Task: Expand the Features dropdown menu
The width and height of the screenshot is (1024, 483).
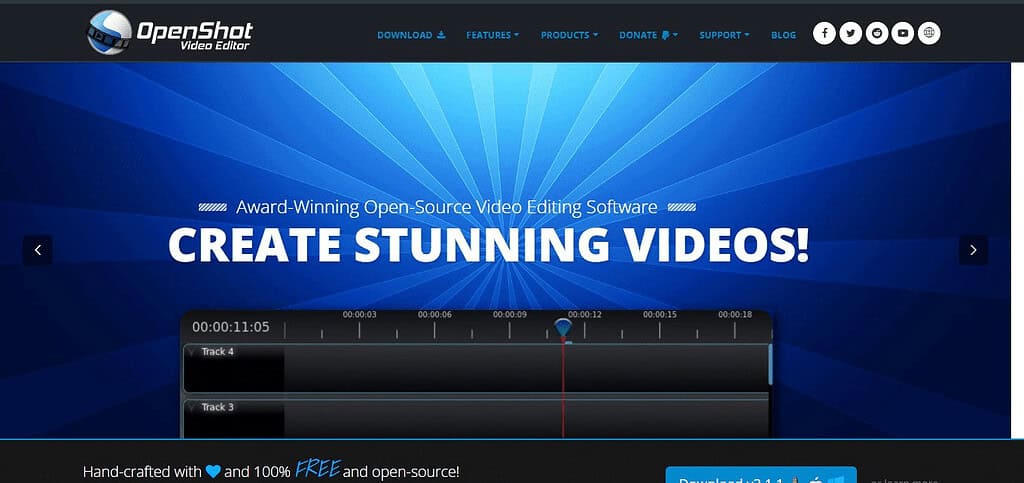Action: tap(492, 35)
